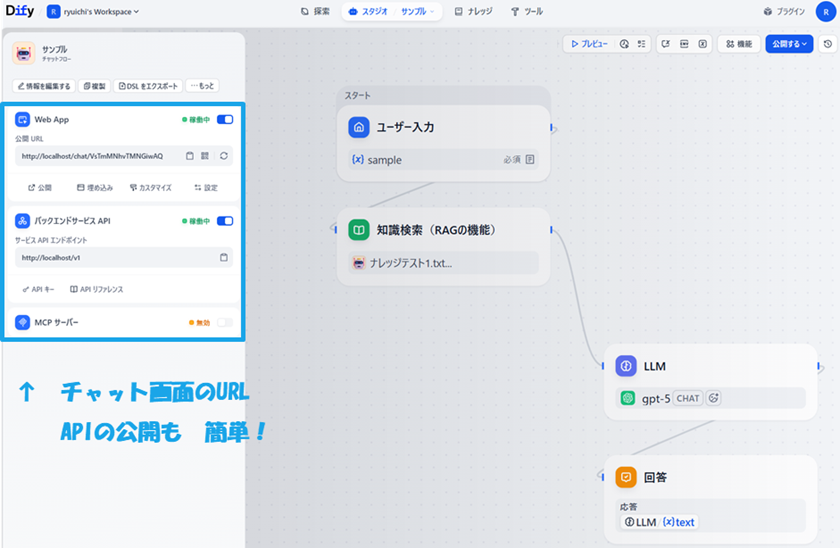Viewport: 840px width, 548px height.
Task: Click 埋め込み (embed) option
Action: pos(95,187)
